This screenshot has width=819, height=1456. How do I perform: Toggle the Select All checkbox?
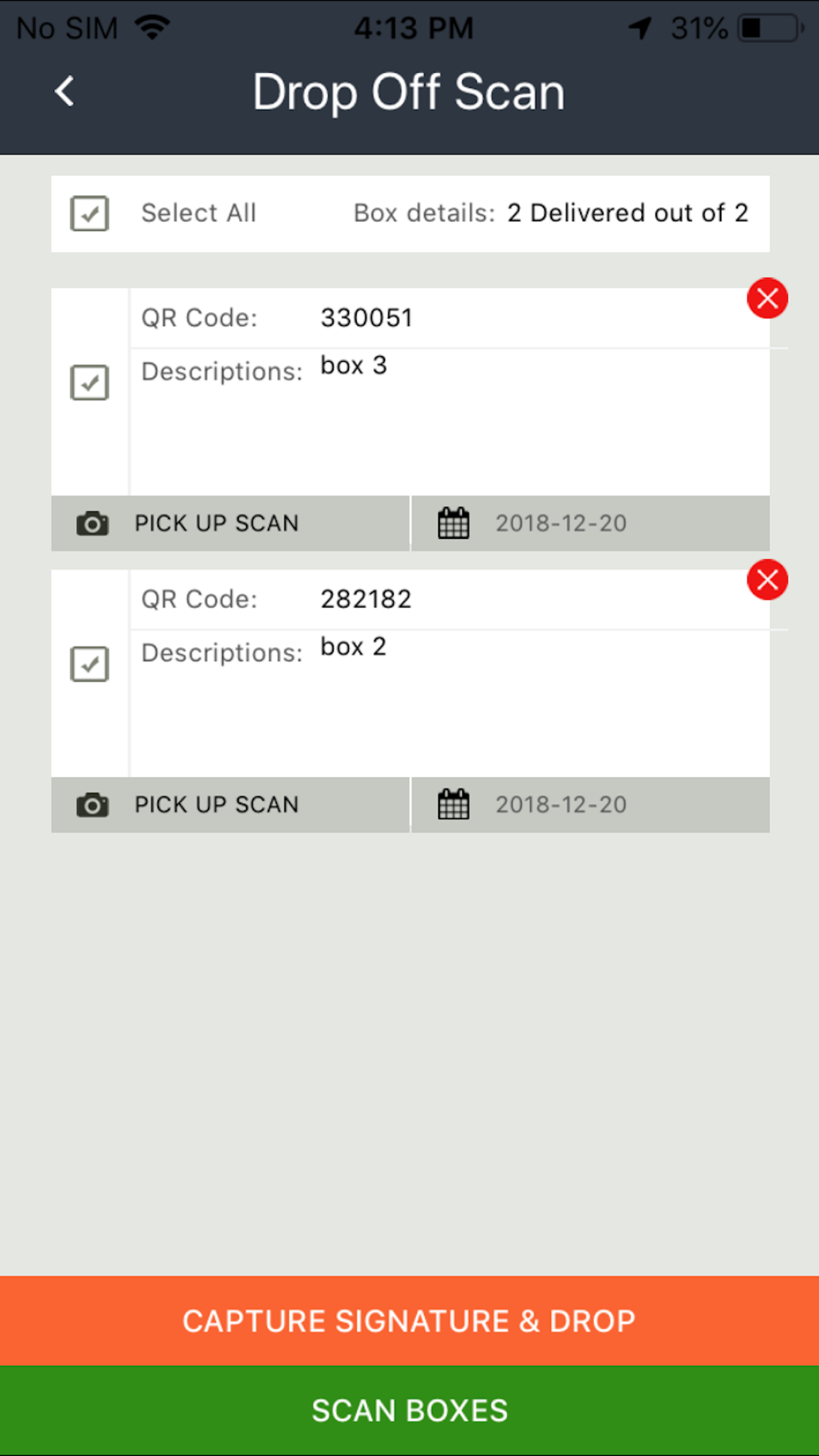(x=90, y=214)
